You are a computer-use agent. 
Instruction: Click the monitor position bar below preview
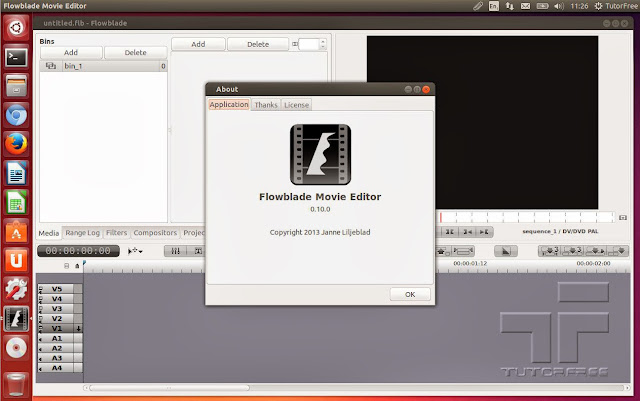(x=527, y=217)
